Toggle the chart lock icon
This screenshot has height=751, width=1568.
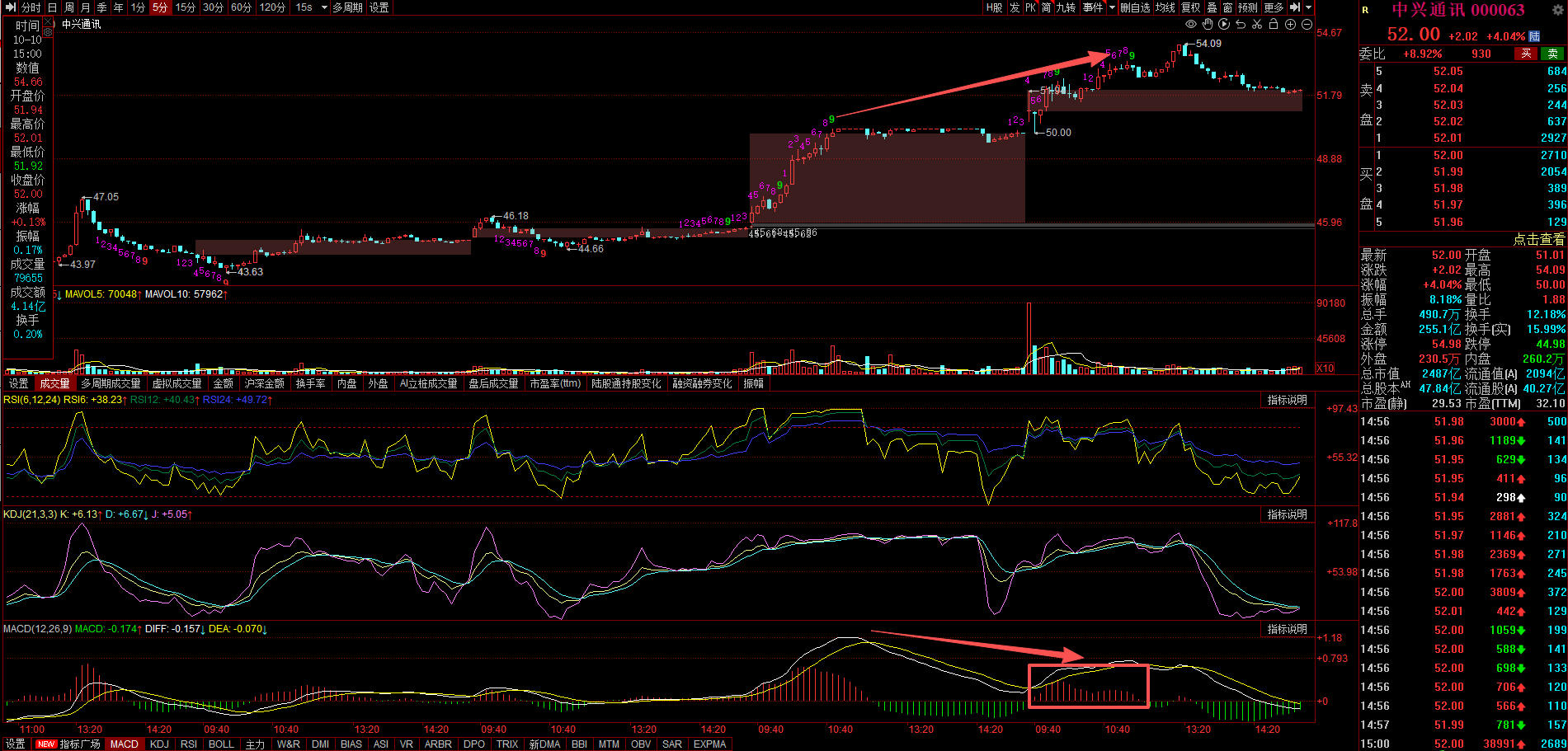tap(1274, 25)
